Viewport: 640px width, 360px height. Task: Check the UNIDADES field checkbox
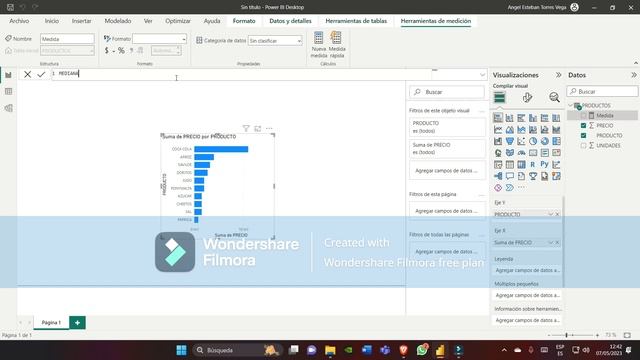[x=584, y=145]
